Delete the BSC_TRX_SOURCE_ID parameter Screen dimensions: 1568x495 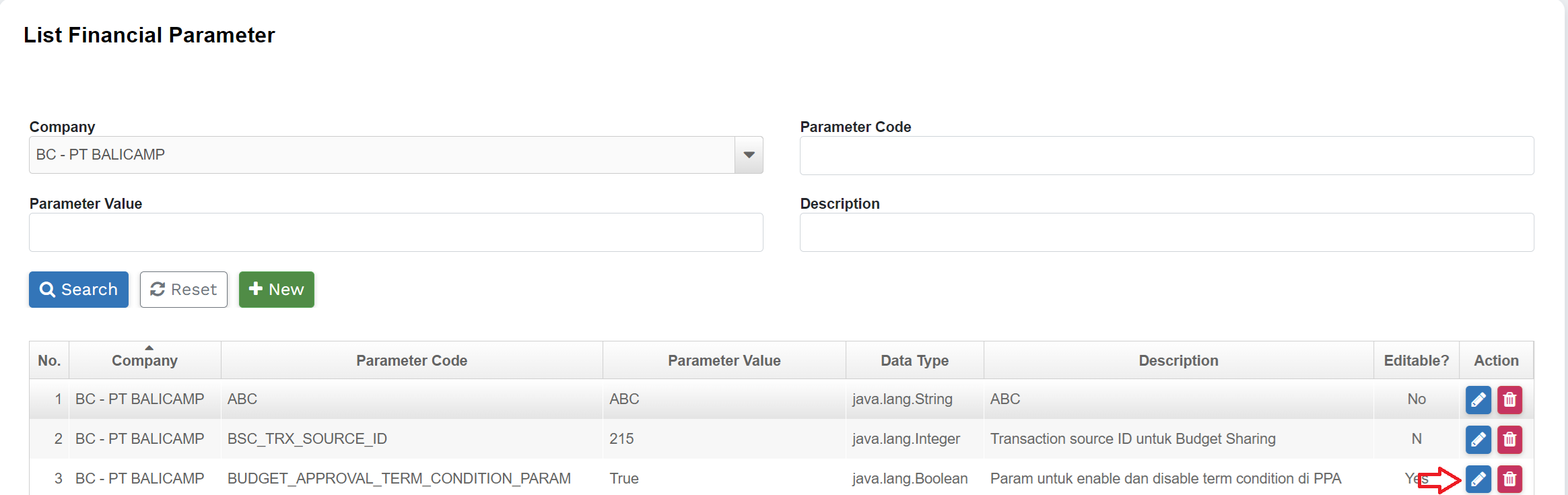click(x=1509, y=440)
